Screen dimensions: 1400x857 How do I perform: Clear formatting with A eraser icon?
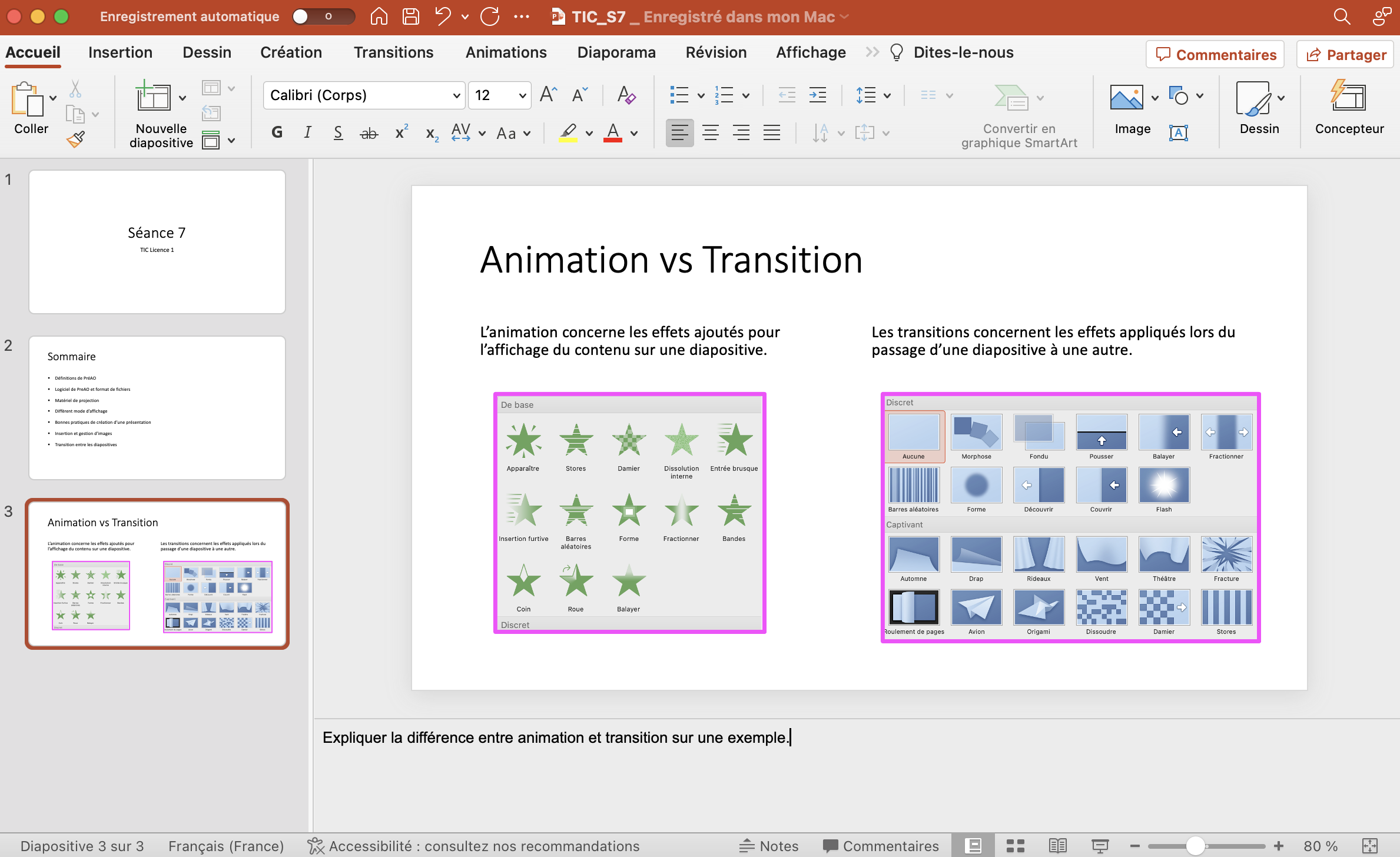pyautogui.click(x=626, y=95)
